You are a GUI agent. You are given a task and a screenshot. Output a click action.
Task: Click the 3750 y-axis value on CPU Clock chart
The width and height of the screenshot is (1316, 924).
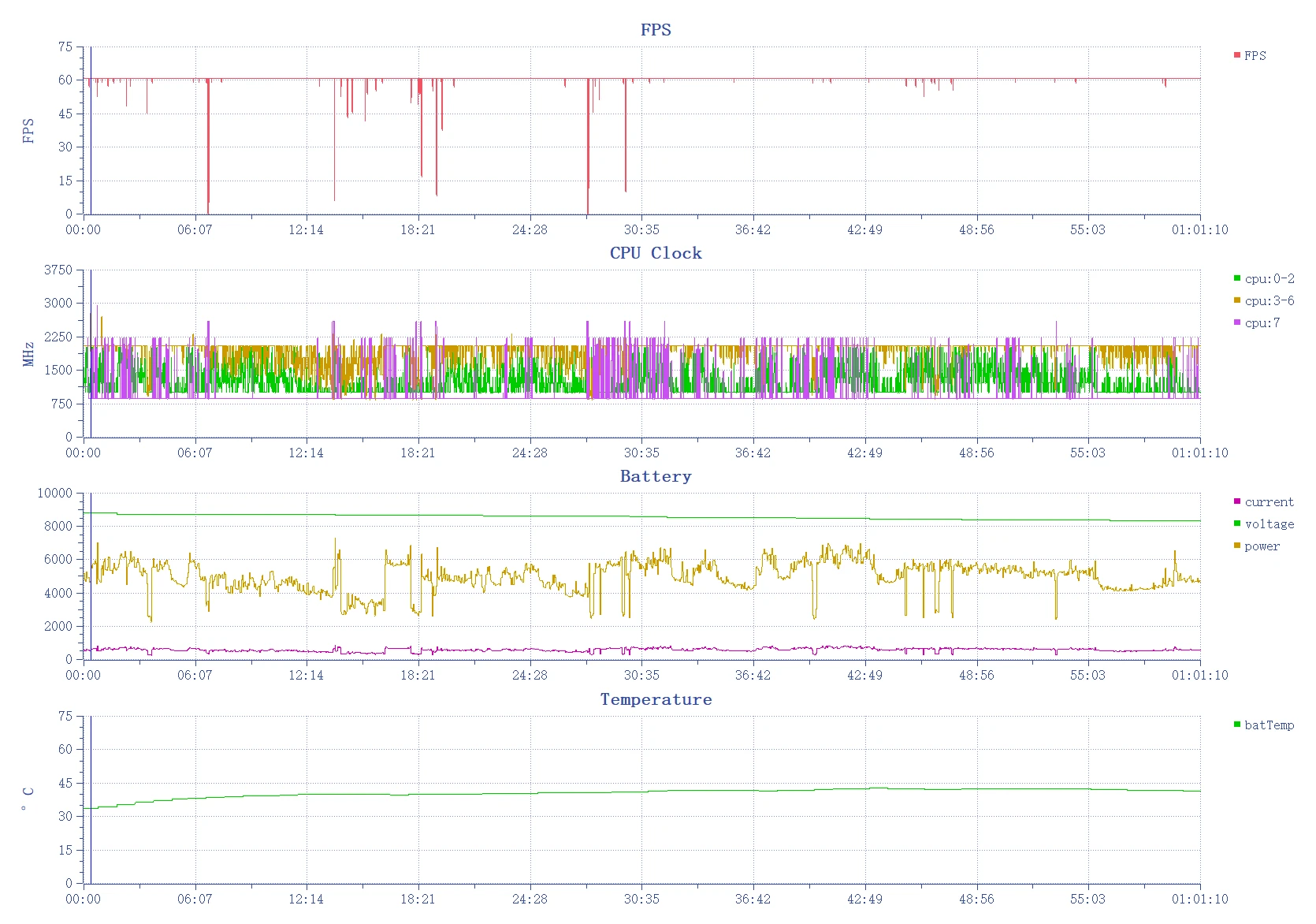58,270
